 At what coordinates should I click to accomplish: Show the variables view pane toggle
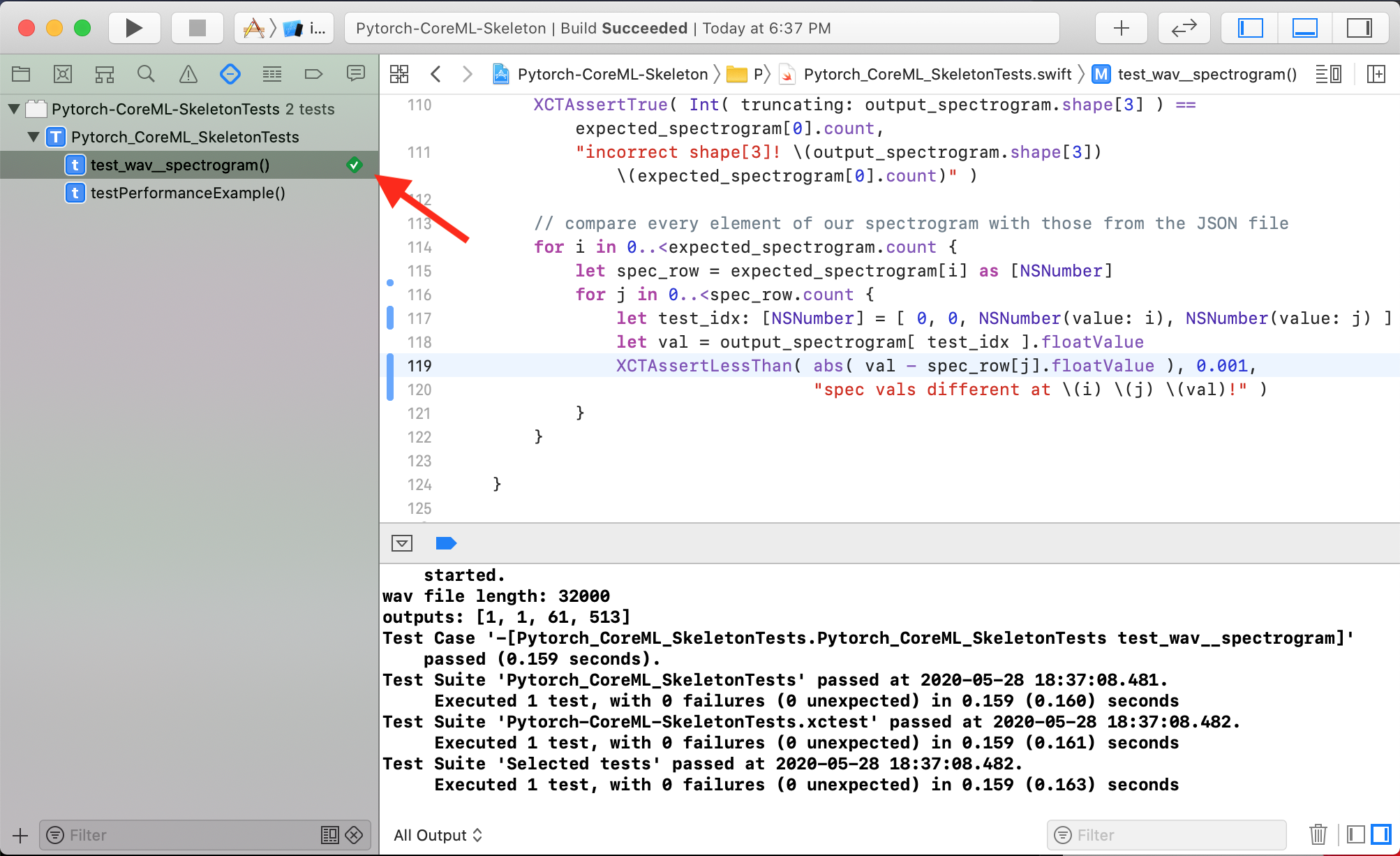point(1355,834)
